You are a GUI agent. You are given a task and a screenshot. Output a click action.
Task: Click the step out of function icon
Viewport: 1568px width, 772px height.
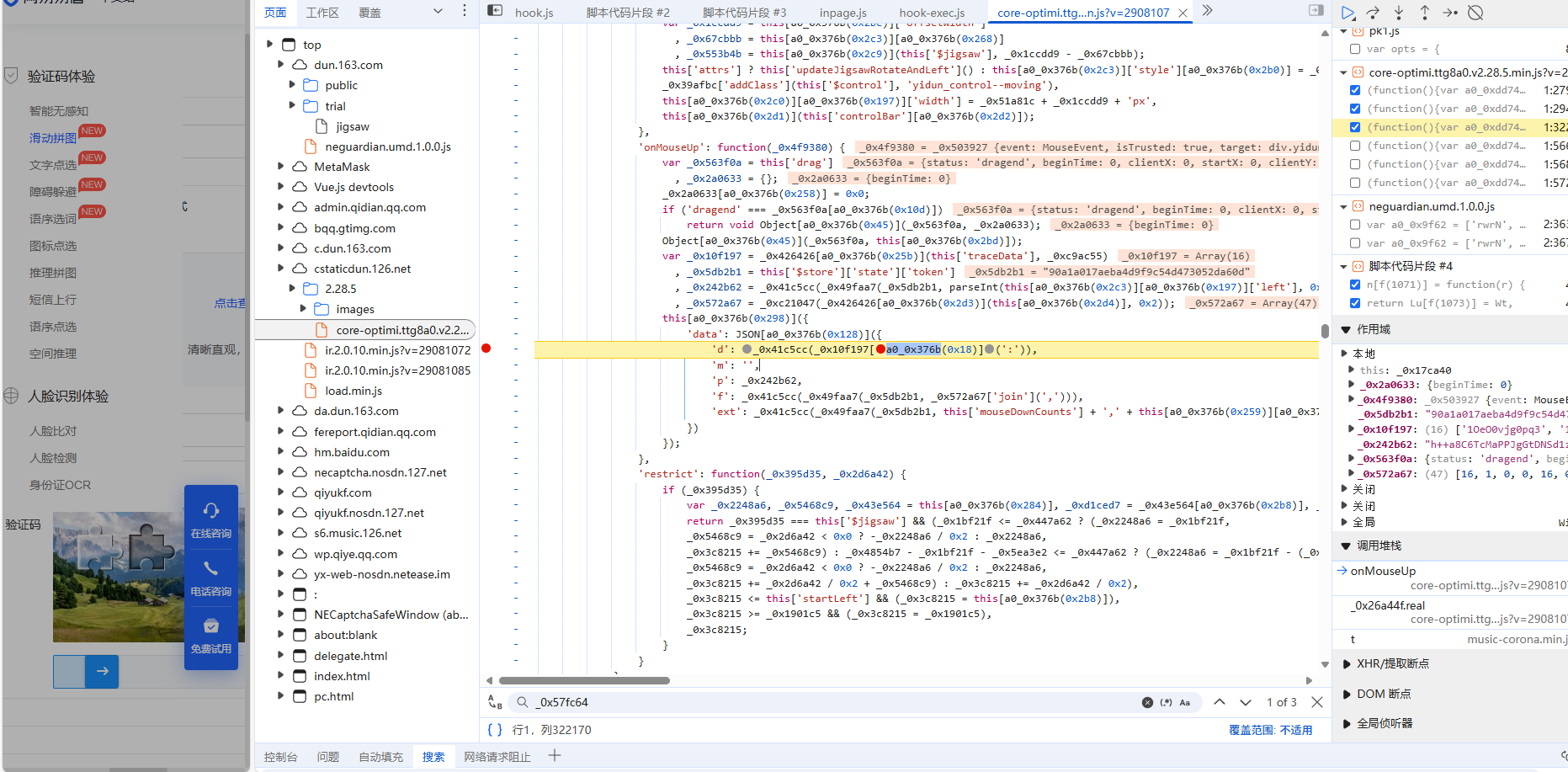click(x=1424, y=13)
